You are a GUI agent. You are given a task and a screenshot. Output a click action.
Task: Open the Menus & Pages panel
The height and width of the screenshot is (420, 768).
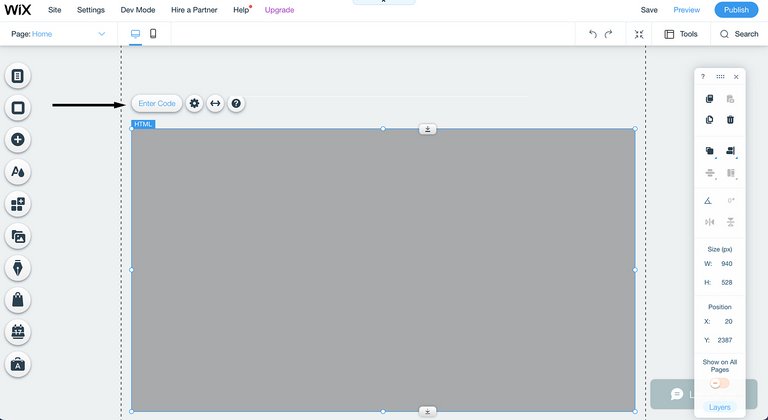18,76
